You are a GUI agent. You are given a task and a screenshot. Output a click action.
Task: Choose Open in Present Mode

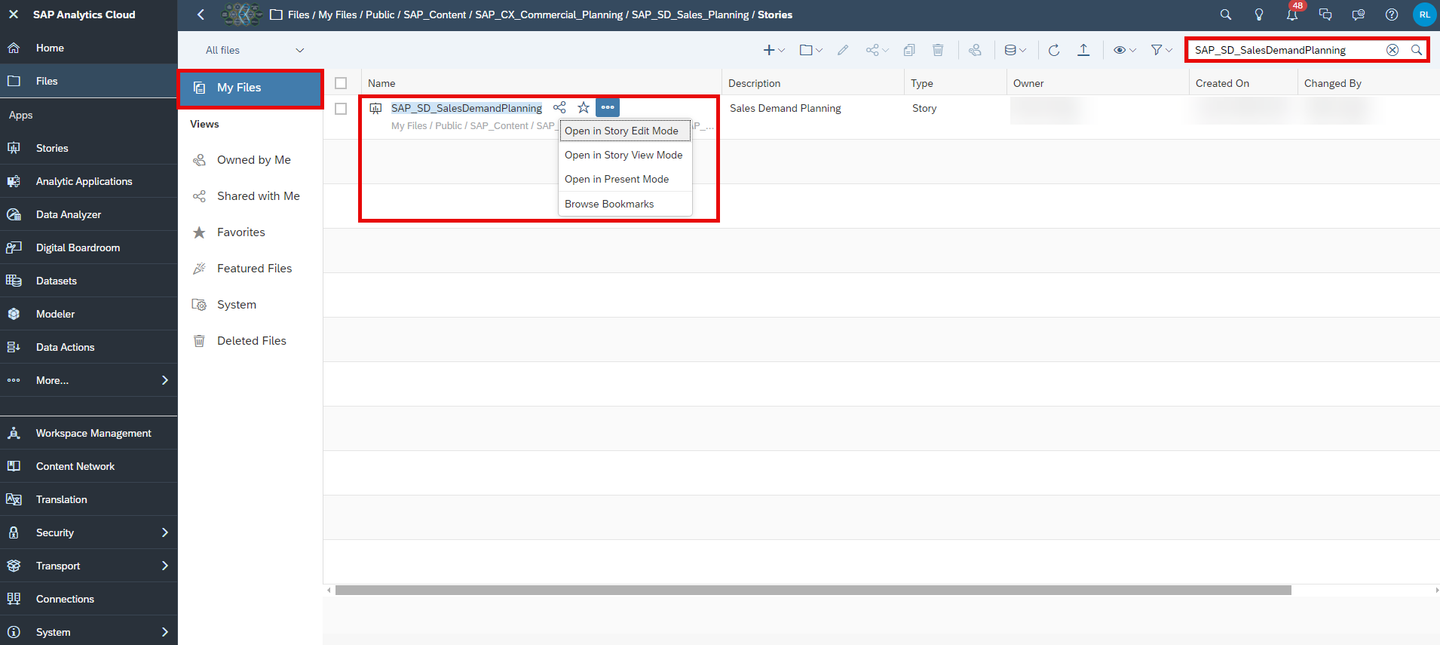[x=625, y=179]
